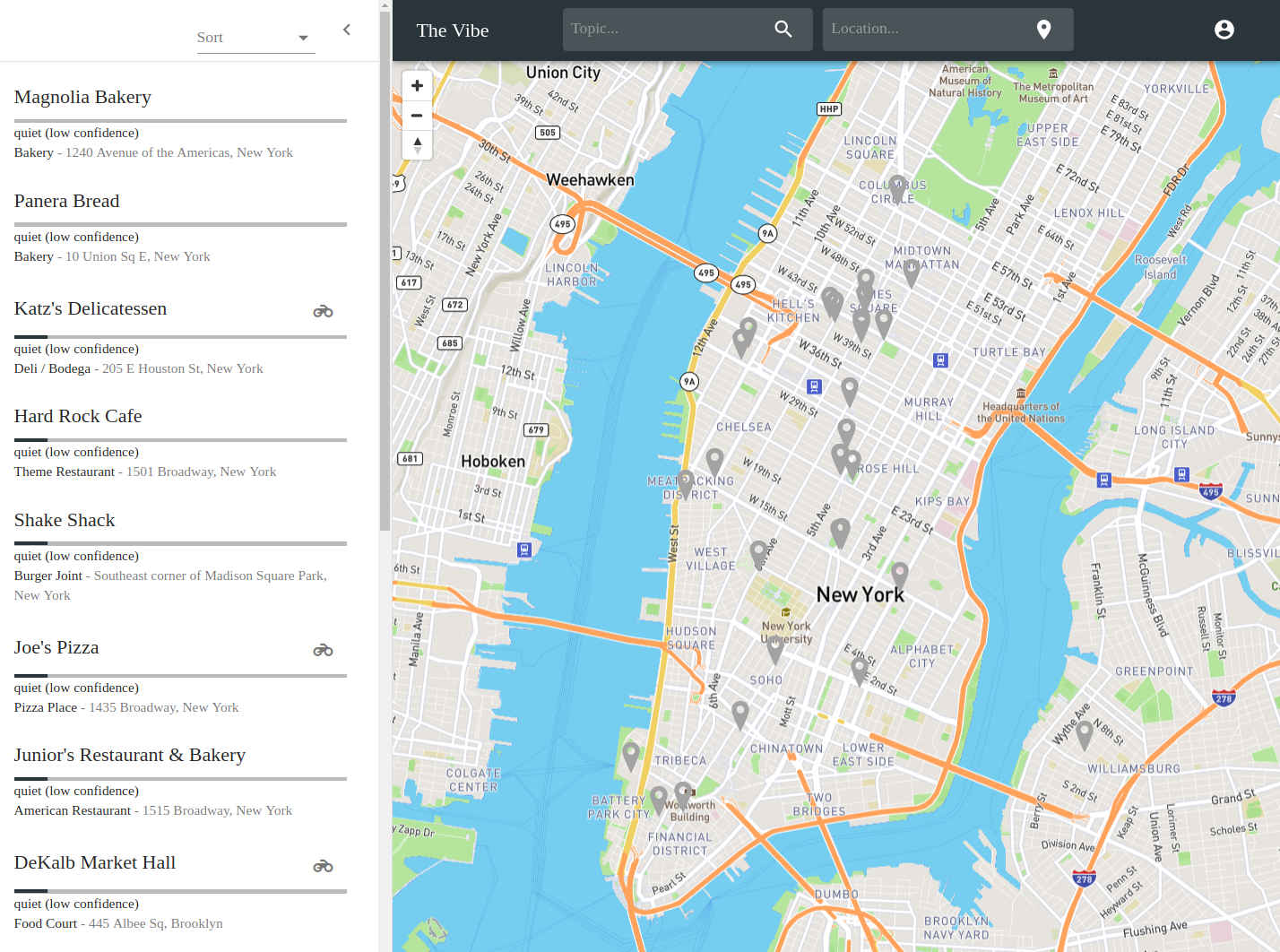Click the delivery scooter icon for Katz's Delicatessen
The image size is (1280, 952).
(x=323, y=311)
